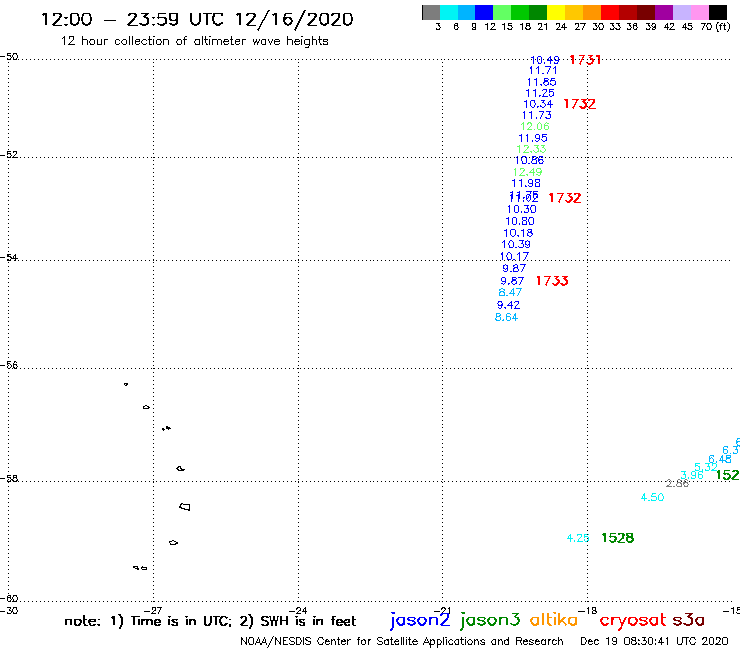
Task: Click the gray 3 ft legend swatch
Action: (431, 12)
